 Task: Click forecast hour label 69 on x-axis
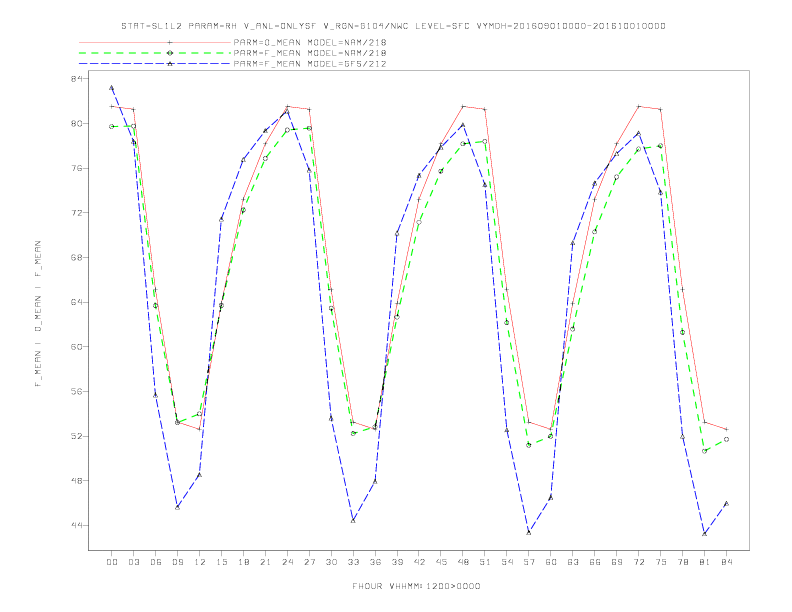point(617,562)
